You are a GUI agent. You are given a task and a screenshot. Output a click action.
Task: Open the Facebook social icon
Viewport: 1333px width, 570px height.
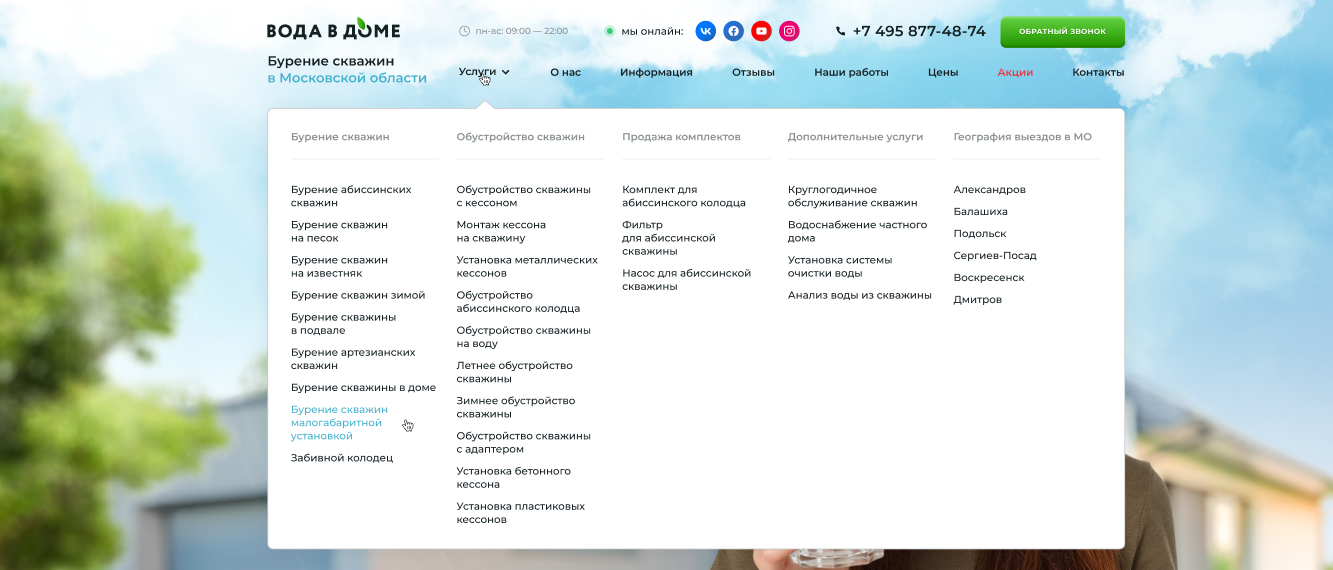point(734,31)
